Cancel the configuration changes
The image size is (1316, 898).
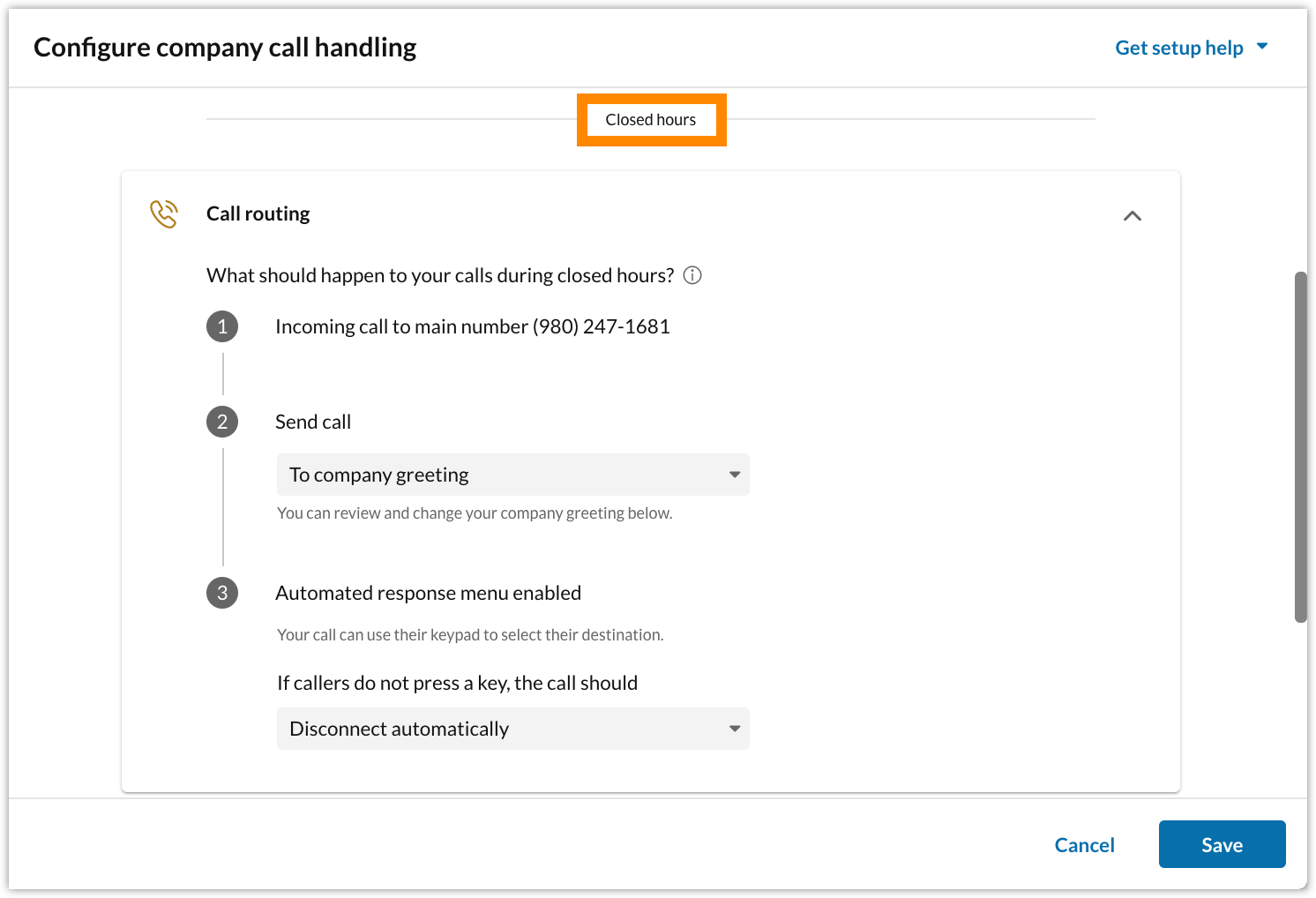pyautogui.click(x=1084, y=844)
